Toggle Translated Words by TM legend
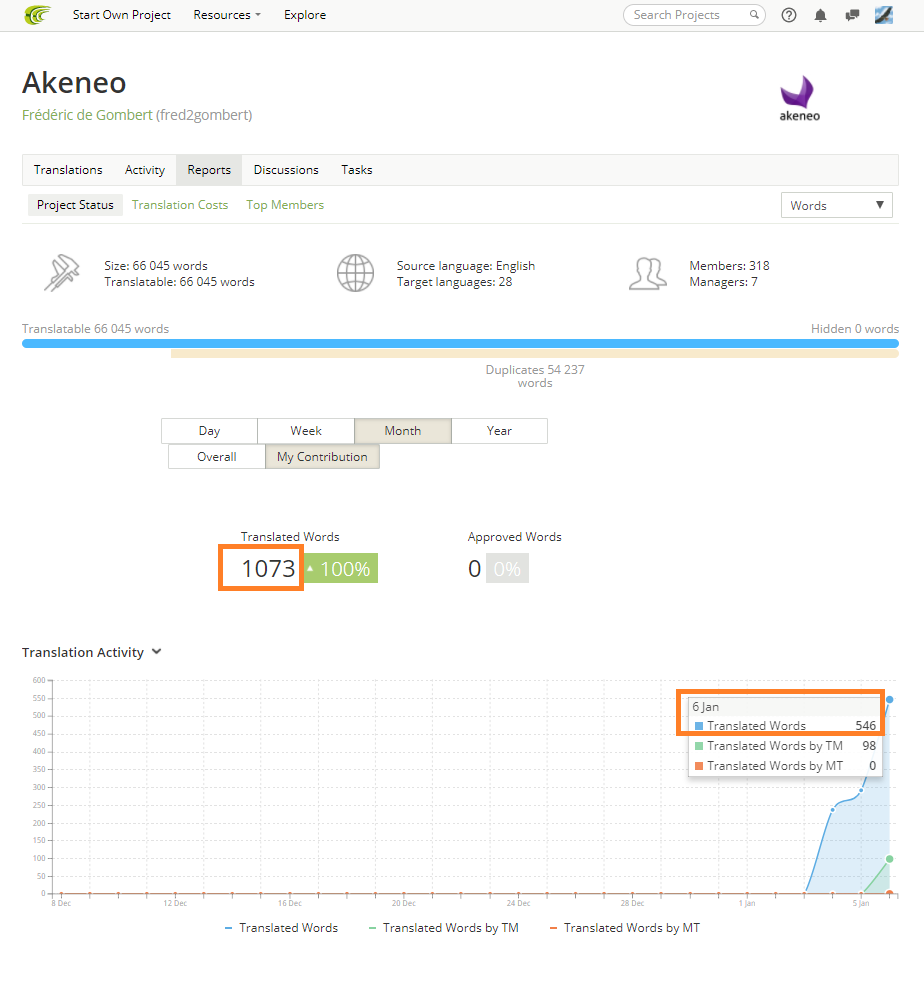924x996 pixels. pos(444,928)
